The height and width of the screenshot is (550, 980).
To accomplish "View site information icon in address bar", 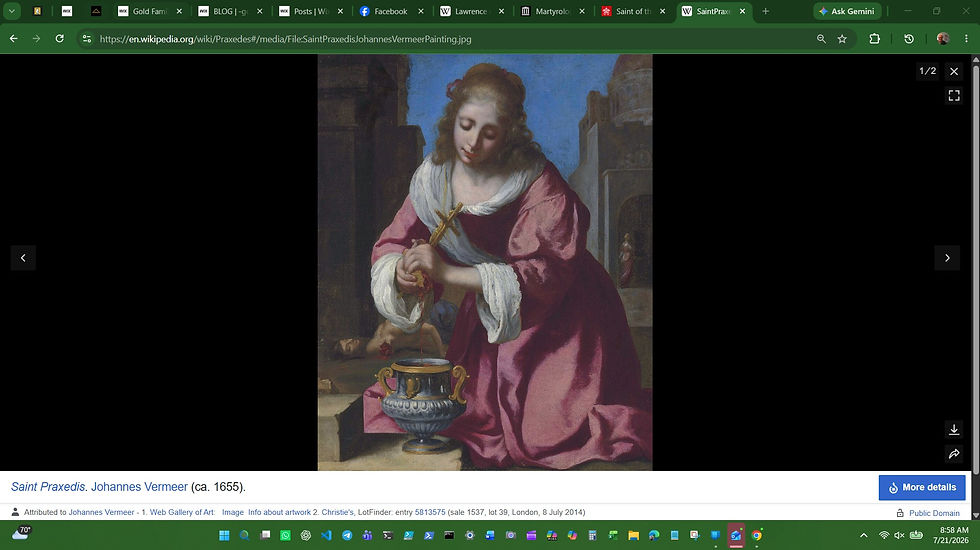I will point(87,39).
